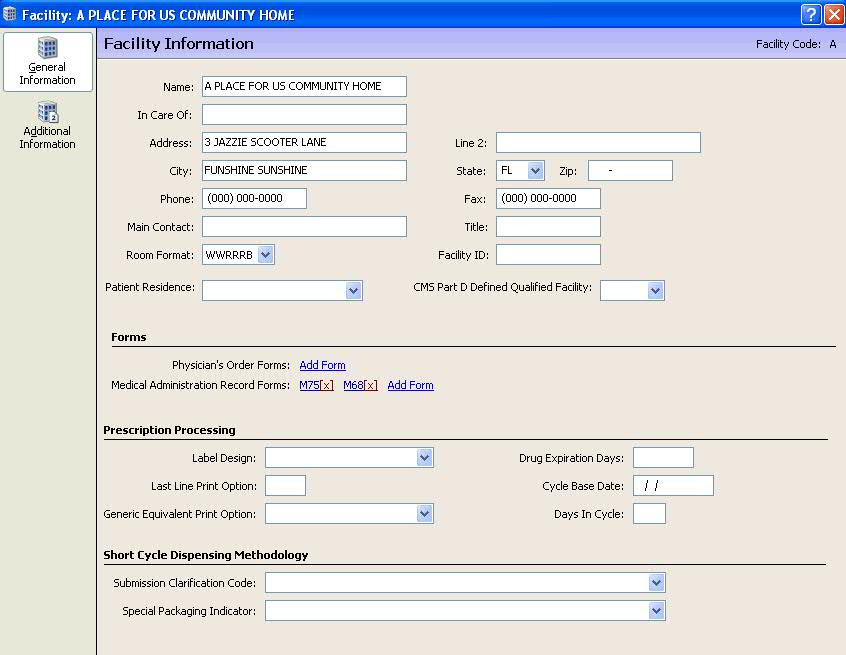Focus the Address field
Viewport: 846px width, 655px height.
pyautogui.click(x=304, y=142)
